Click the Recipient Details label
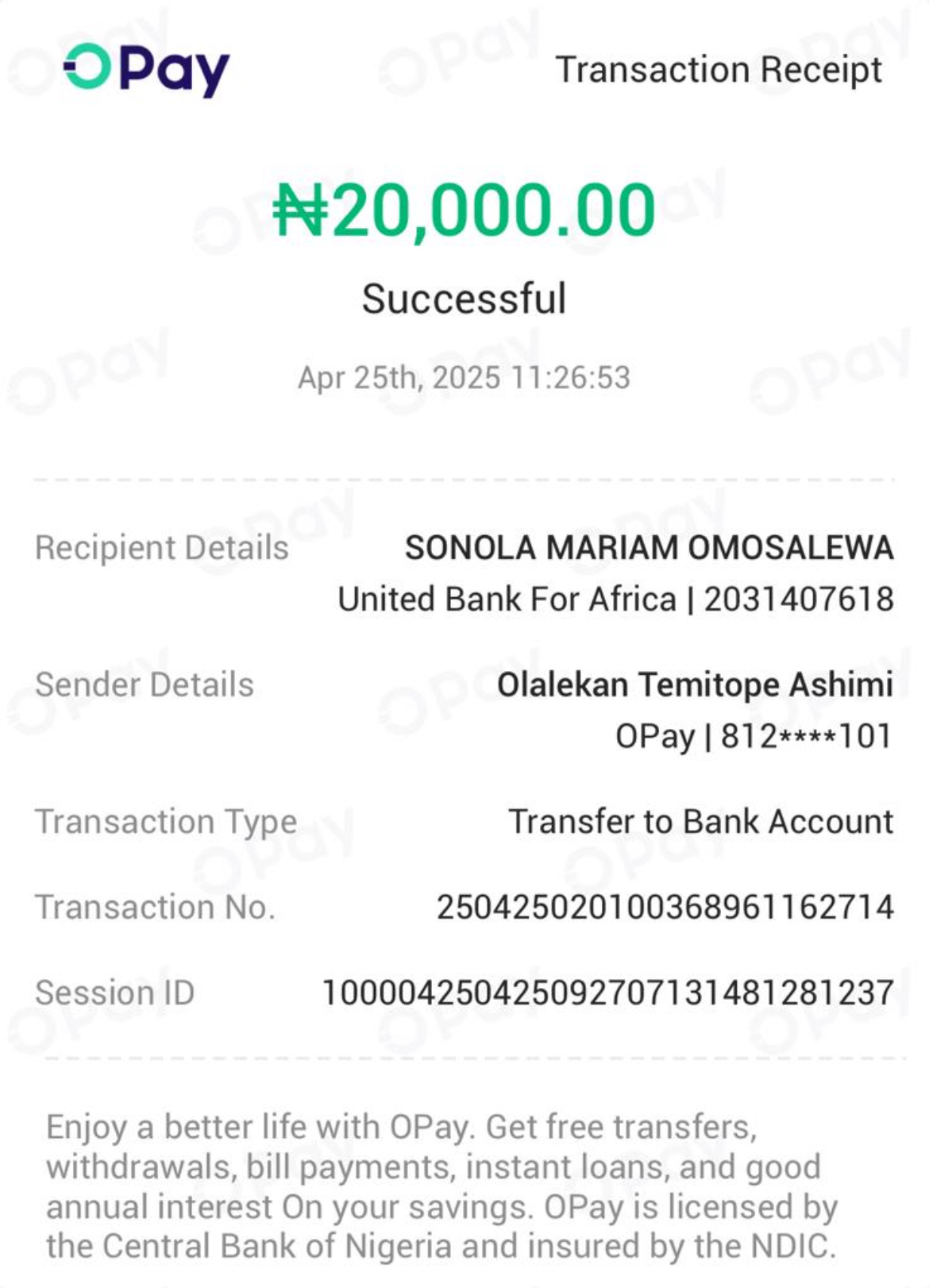 click(x=162, y=548)
